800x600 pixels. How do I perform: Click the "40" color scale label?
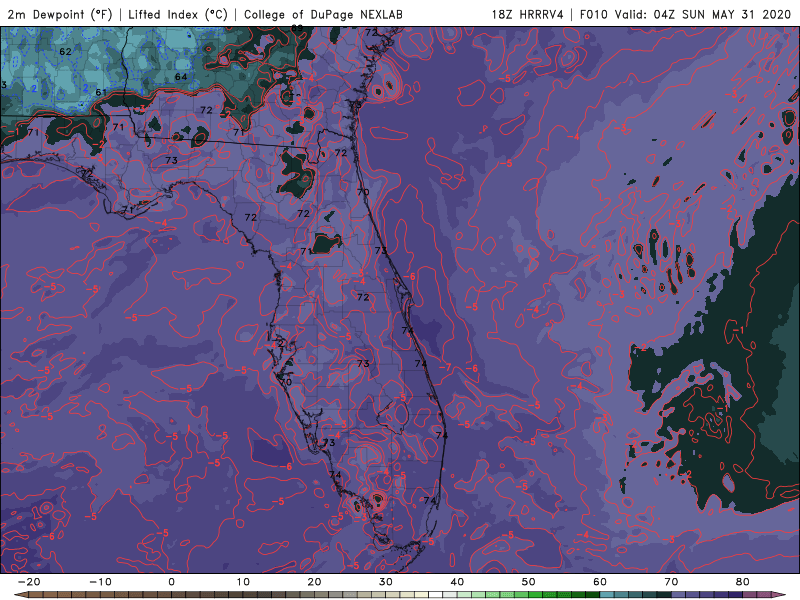(x=457, y=582)
